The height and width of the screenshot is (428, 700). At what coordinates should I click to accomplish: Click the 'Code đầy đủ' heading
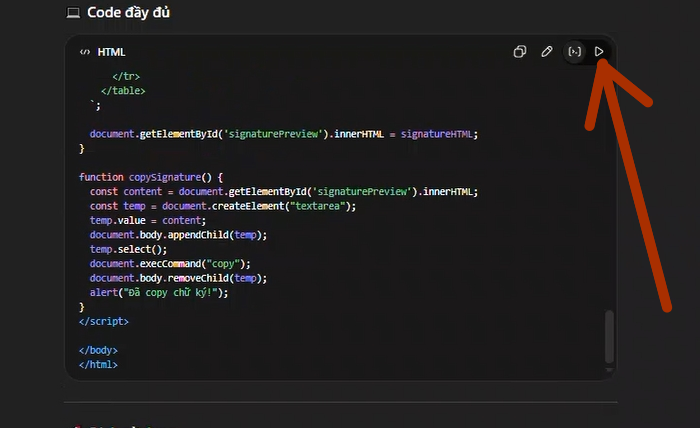point(128,12)
